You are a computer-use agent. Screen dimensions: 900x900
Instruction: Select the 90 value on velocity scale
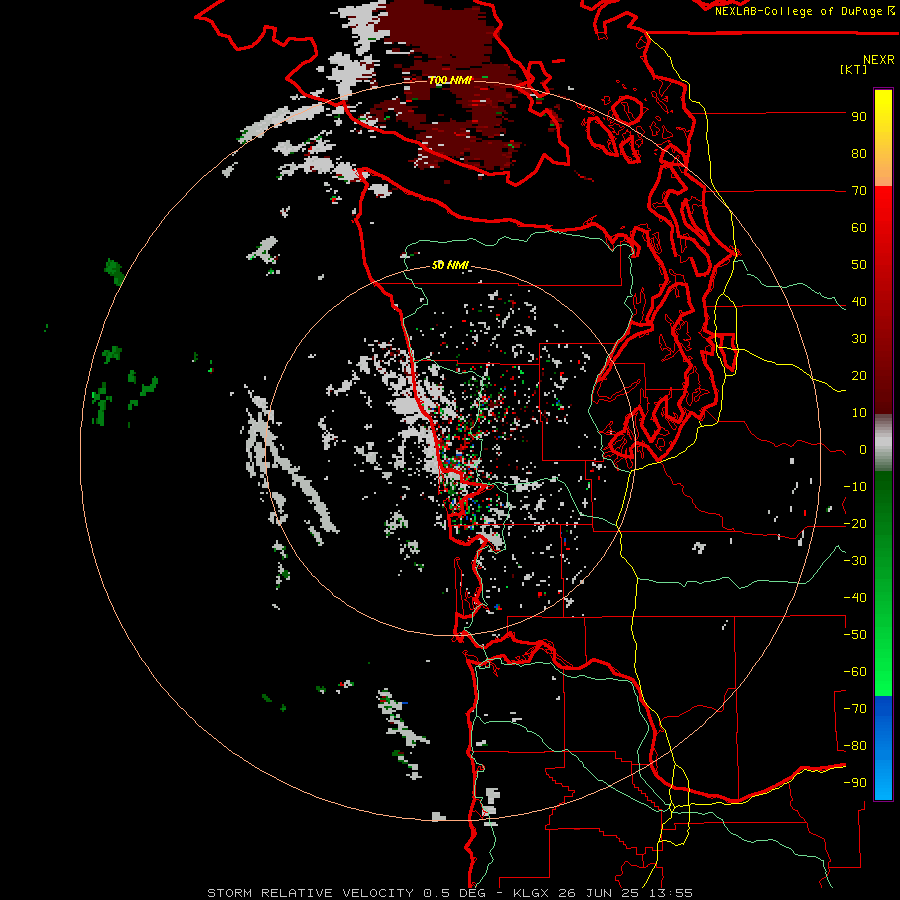click(859, 117)
